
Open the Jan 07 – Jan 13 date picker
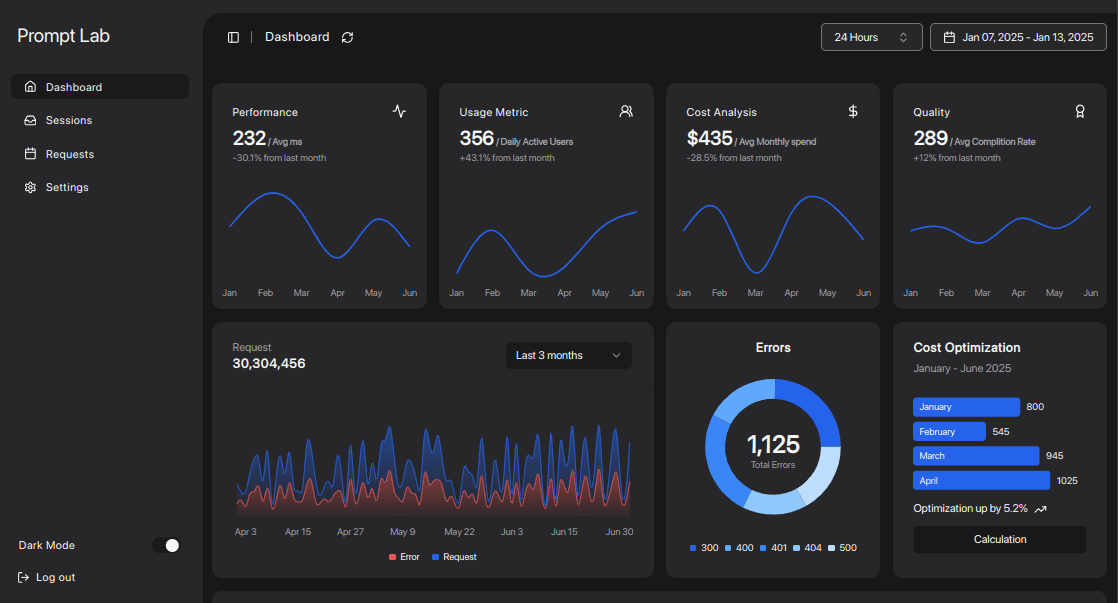[1018, 36]
